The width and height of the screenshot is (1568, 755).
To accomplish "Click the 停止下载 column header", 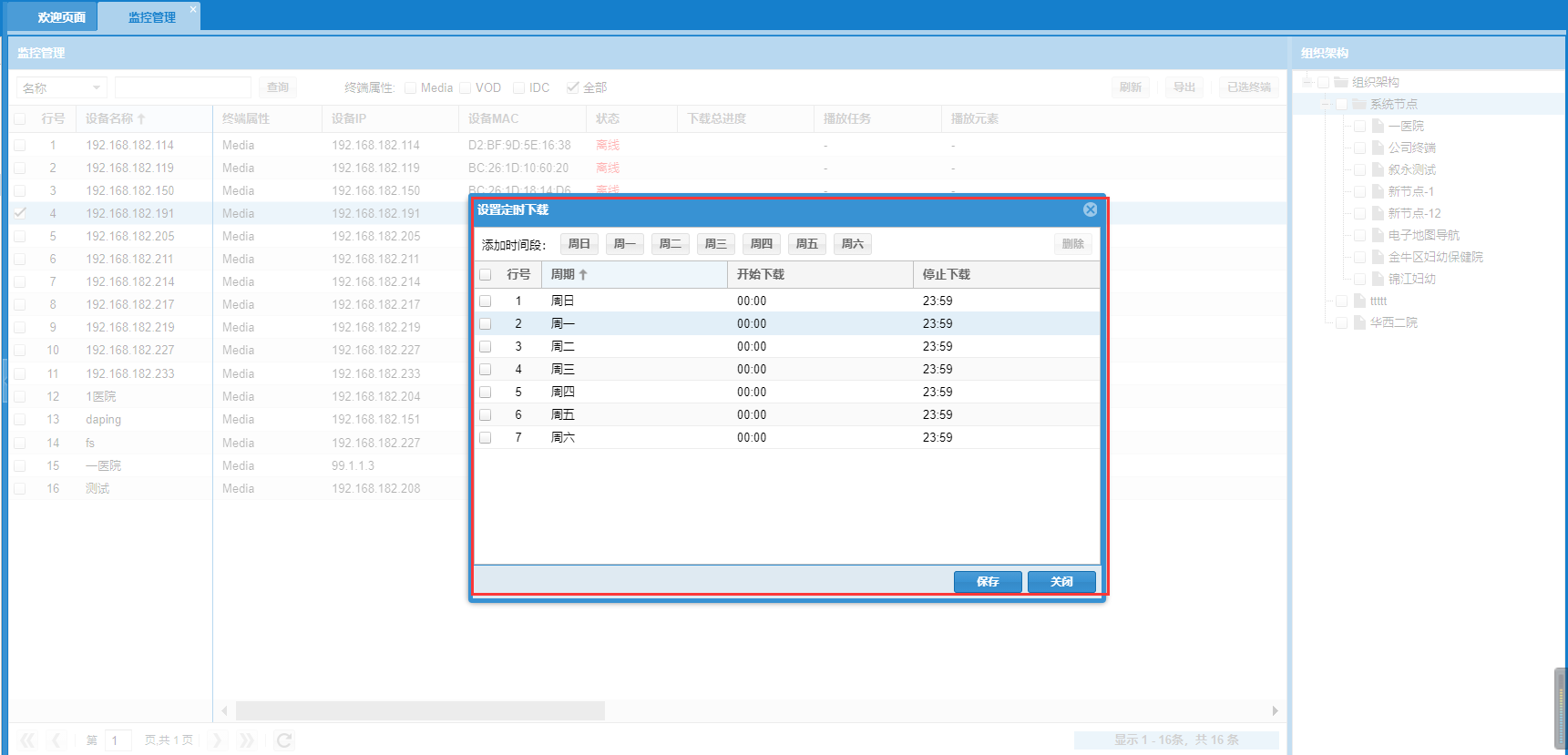I will click(1006, 274).
